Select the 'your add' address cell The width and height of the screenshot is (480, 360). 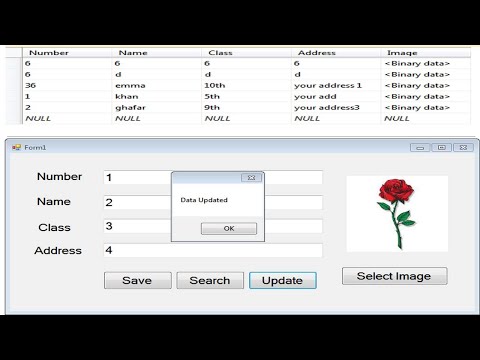336,96
